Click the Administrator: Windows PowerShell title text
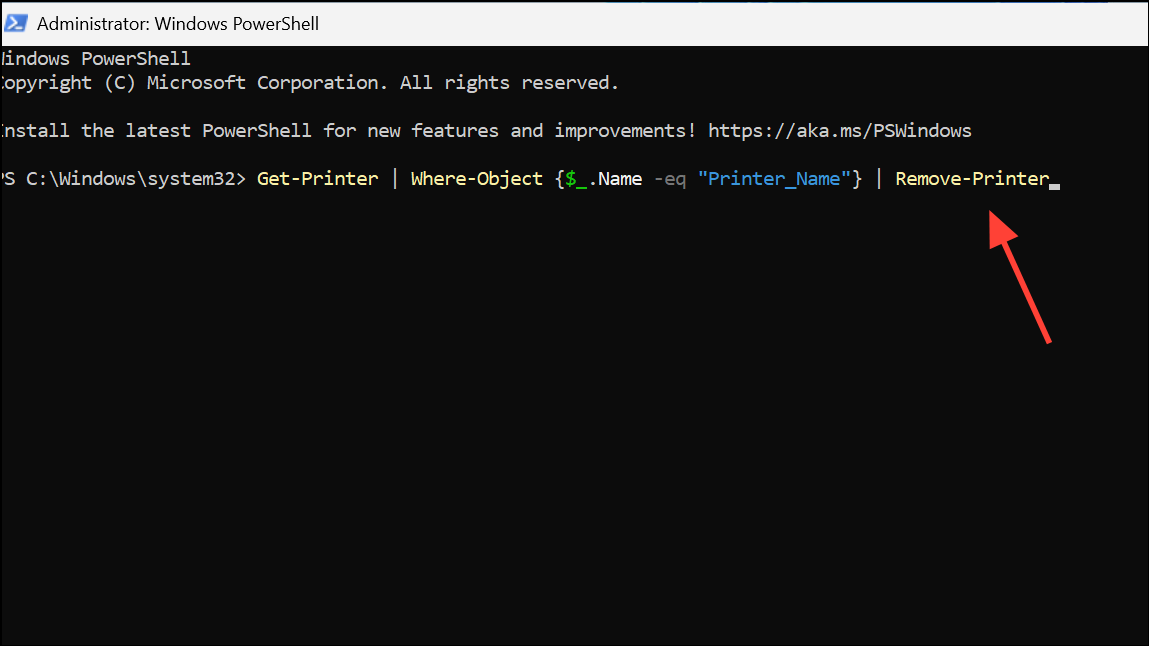1149x646 pixels. (x=178, y=23)
